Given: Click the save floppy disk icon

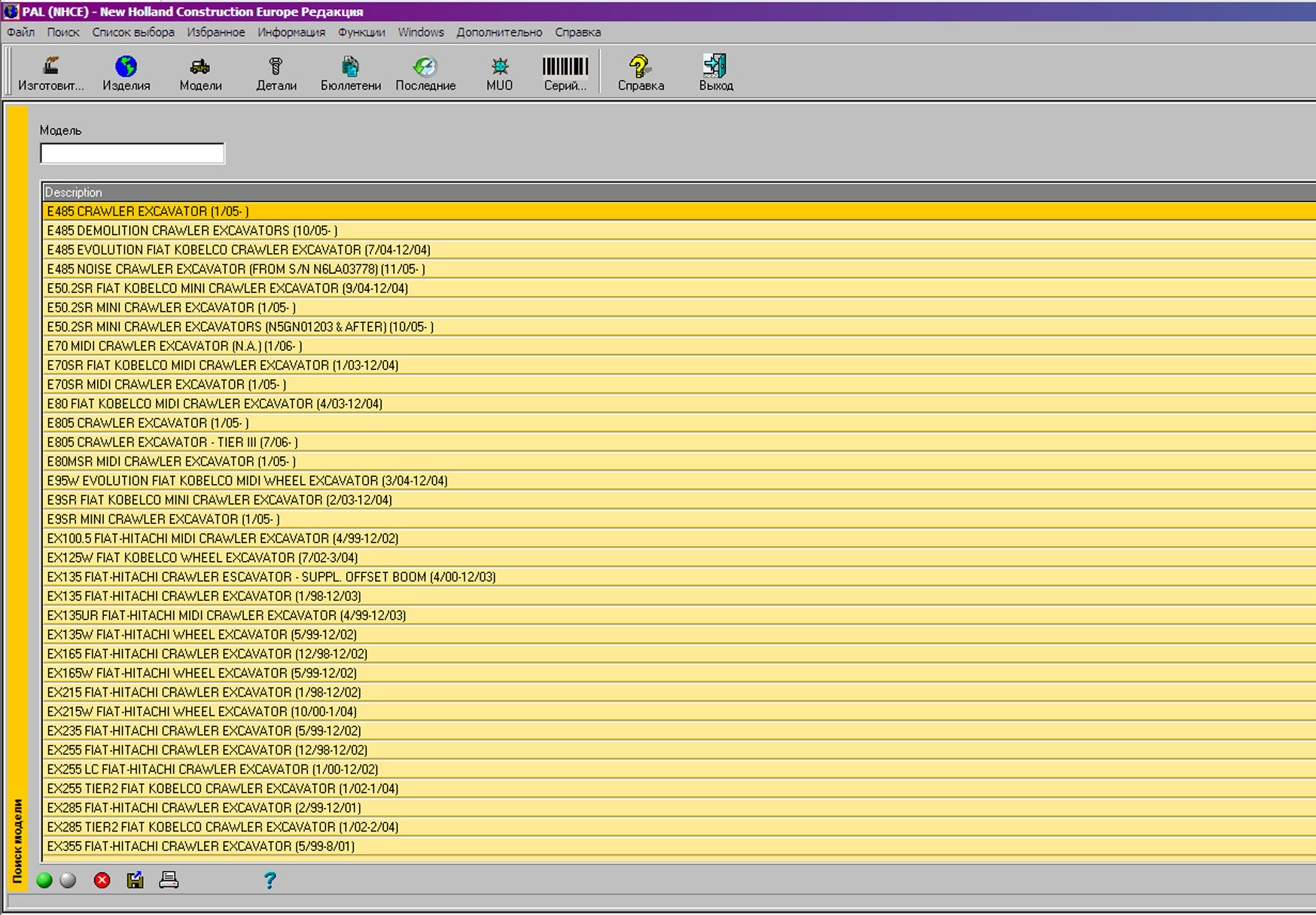Looking at the screenshot, I should click(136, 880).
